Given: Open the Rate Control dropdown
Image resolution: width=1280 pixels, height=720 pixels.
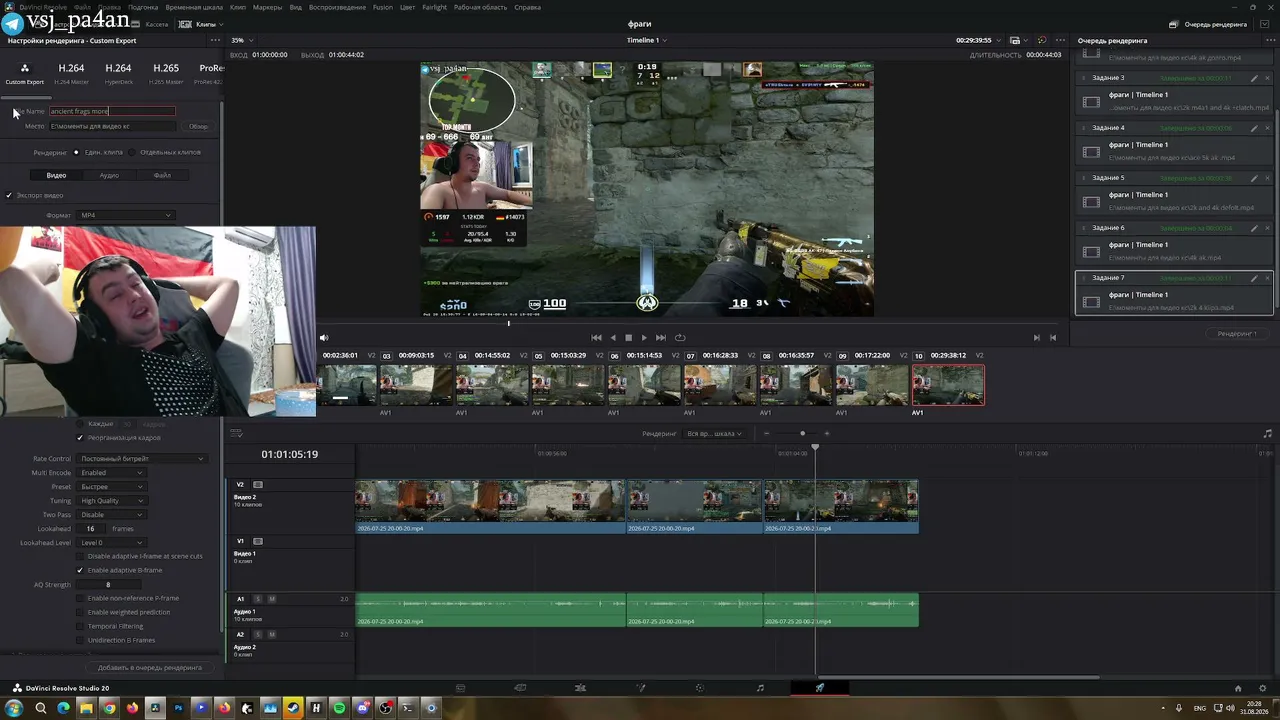Looking at the screenshot, I should pyautogui.click(x=141, y=459).
